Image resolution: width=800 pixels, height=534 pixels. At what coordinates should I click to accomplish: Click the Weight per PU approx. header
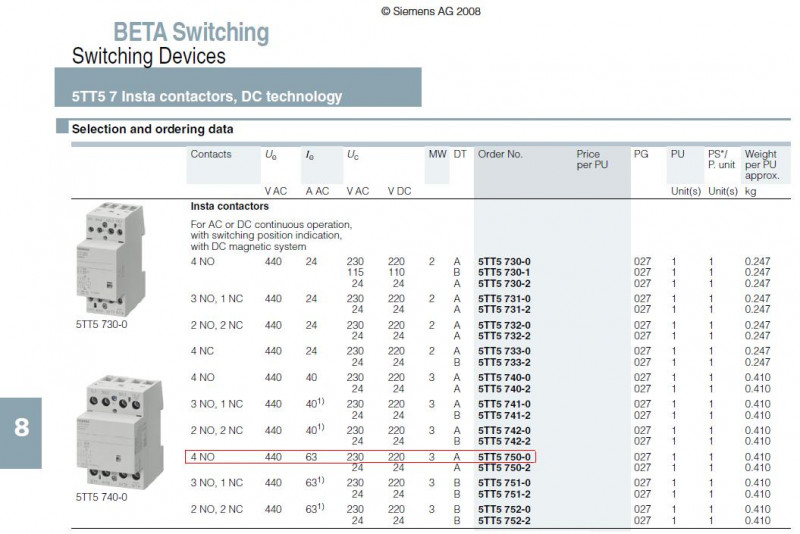[762, 165]
